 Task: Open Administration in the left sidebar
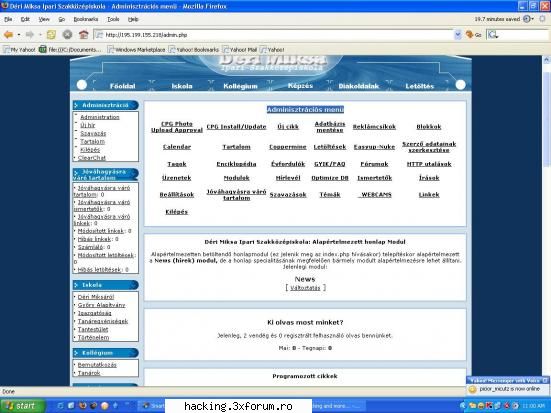[x=99, y=117]
